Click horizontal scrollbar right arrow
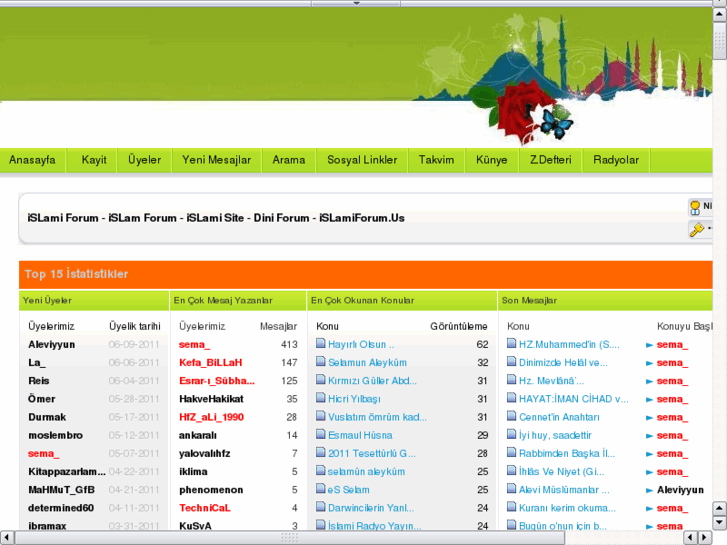Screen dimensions: 727x545 pos(705,538)
